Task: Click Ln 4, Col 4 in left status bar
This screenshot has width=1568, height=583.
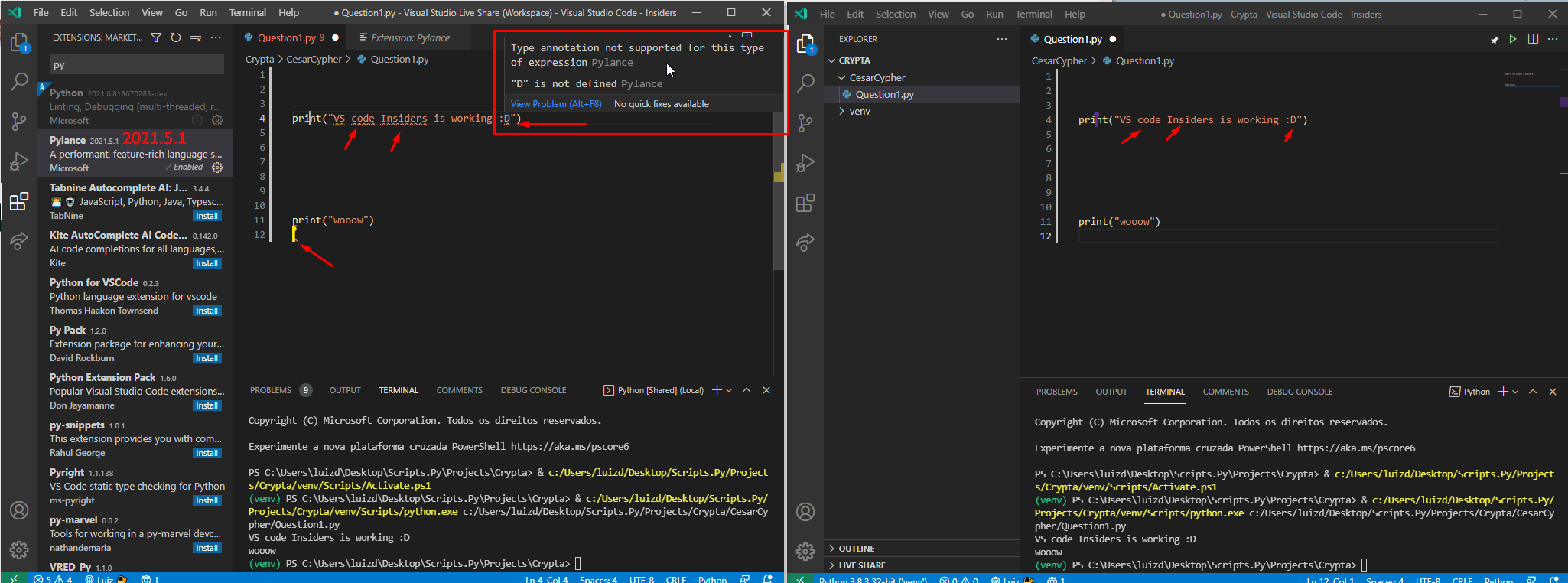Action: (x=546, y=579)
